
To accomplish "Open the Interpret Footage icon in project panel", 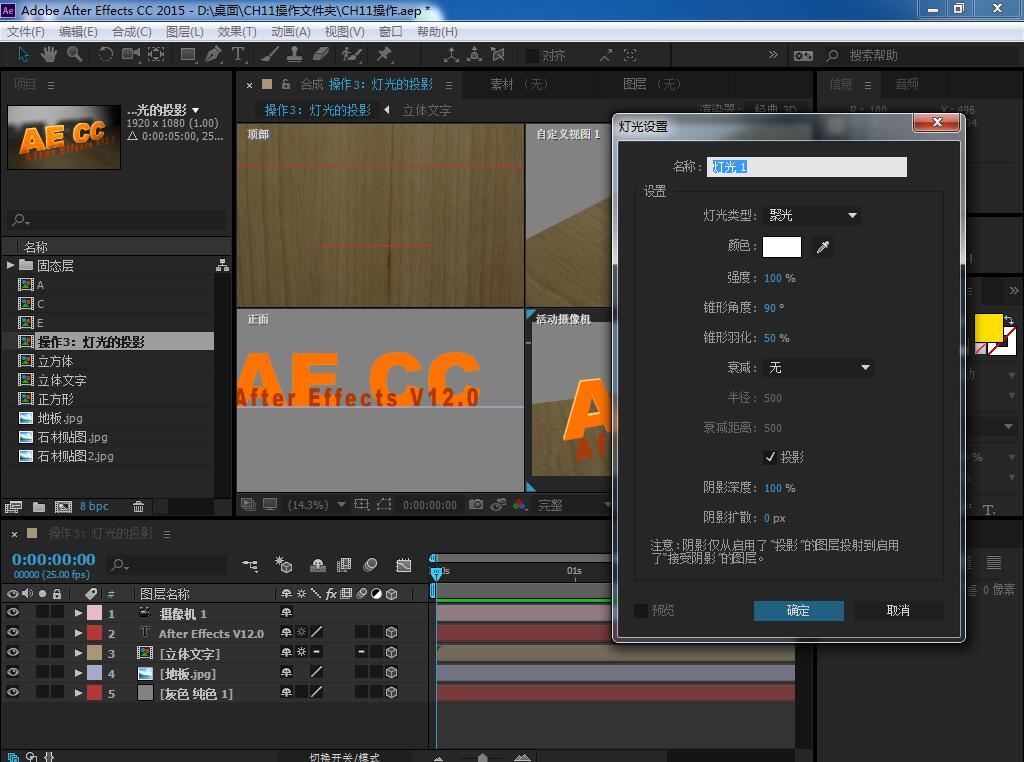I will [13, 507].
